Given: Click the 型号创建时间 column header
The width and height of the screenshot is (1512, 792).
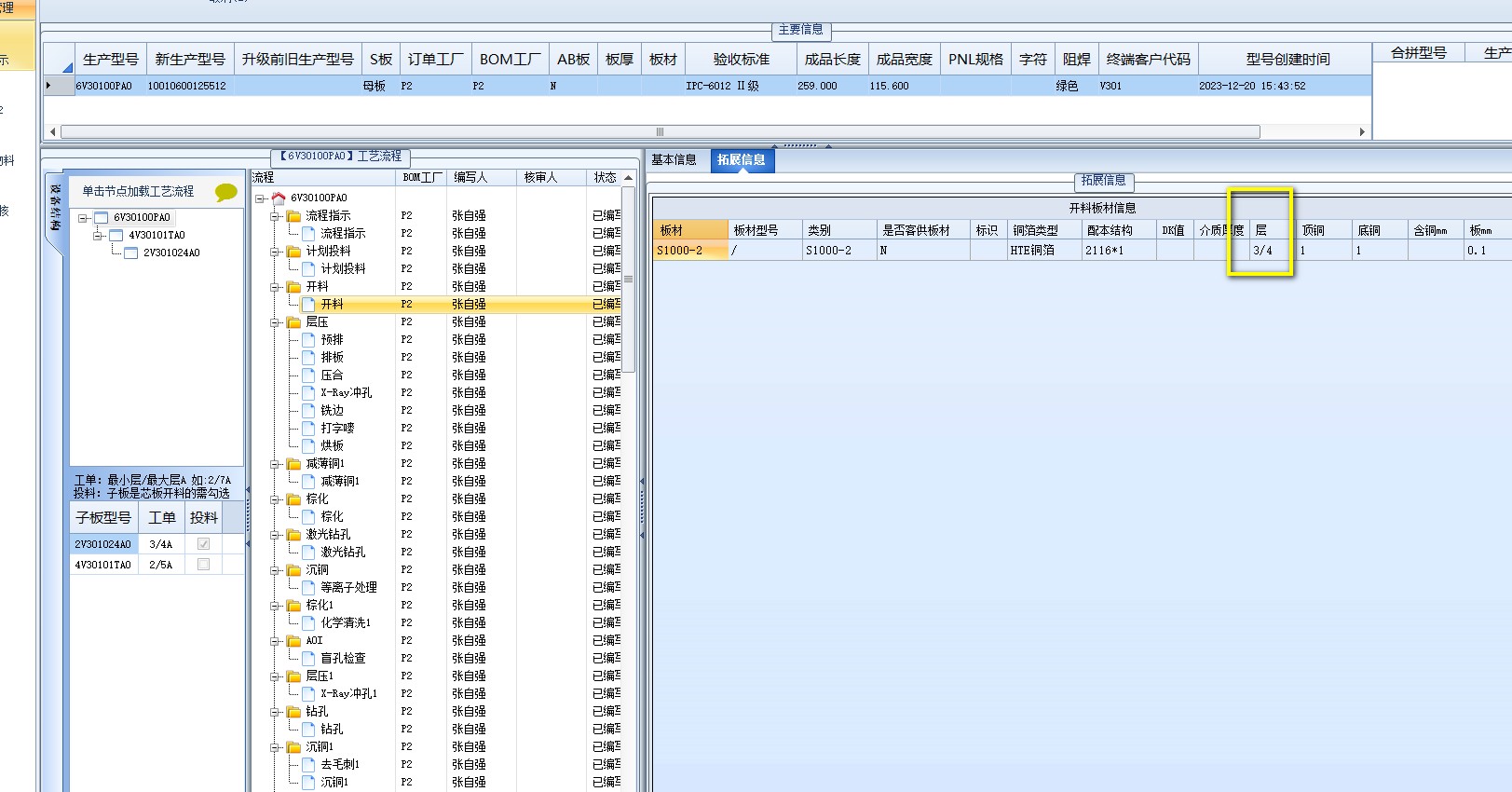Looking at the screenshot, I should (x=1287, y=59).
